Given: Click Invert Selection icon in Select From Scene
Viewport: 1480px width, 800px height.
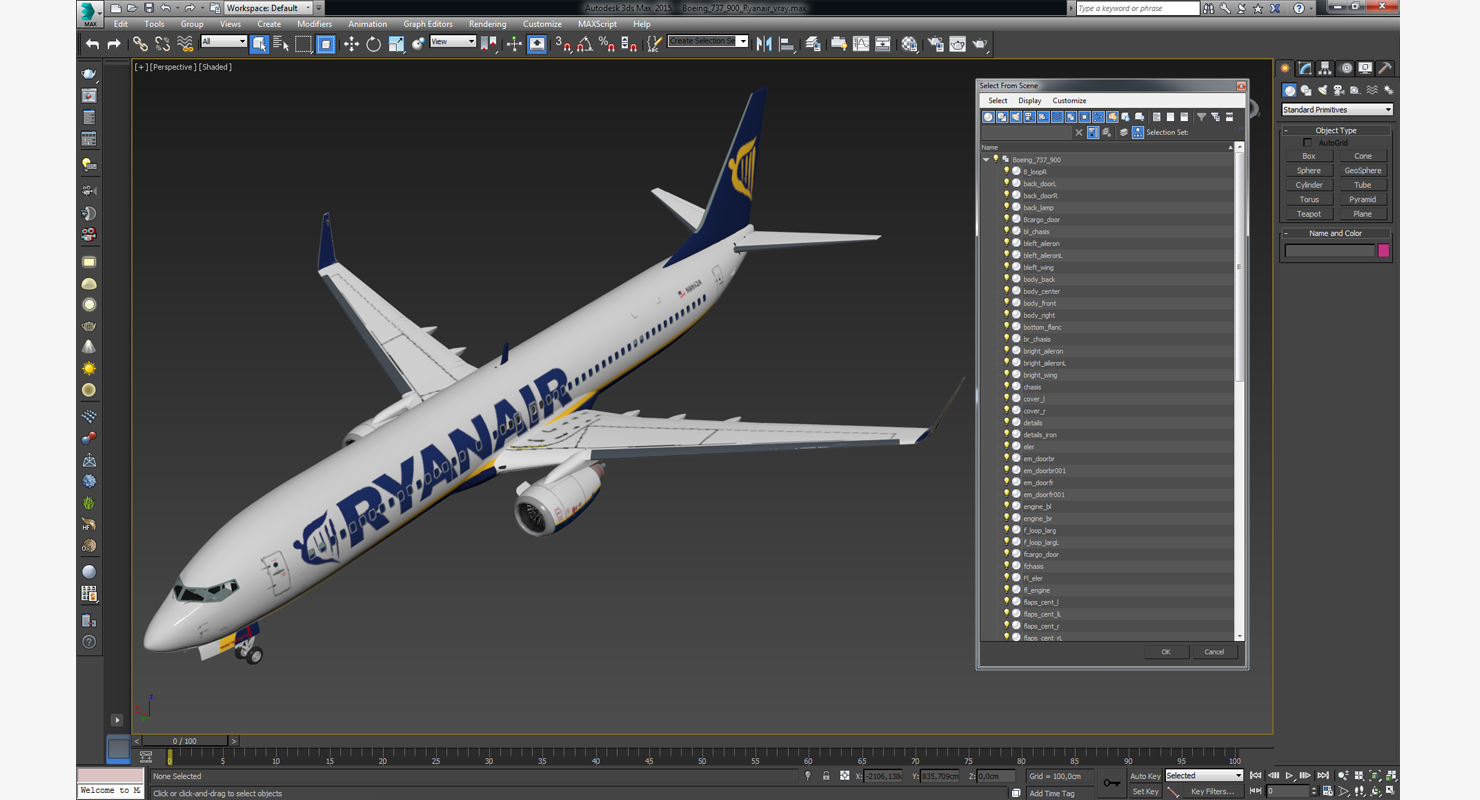Looking at the screenshot, I should pos(1184,117).
